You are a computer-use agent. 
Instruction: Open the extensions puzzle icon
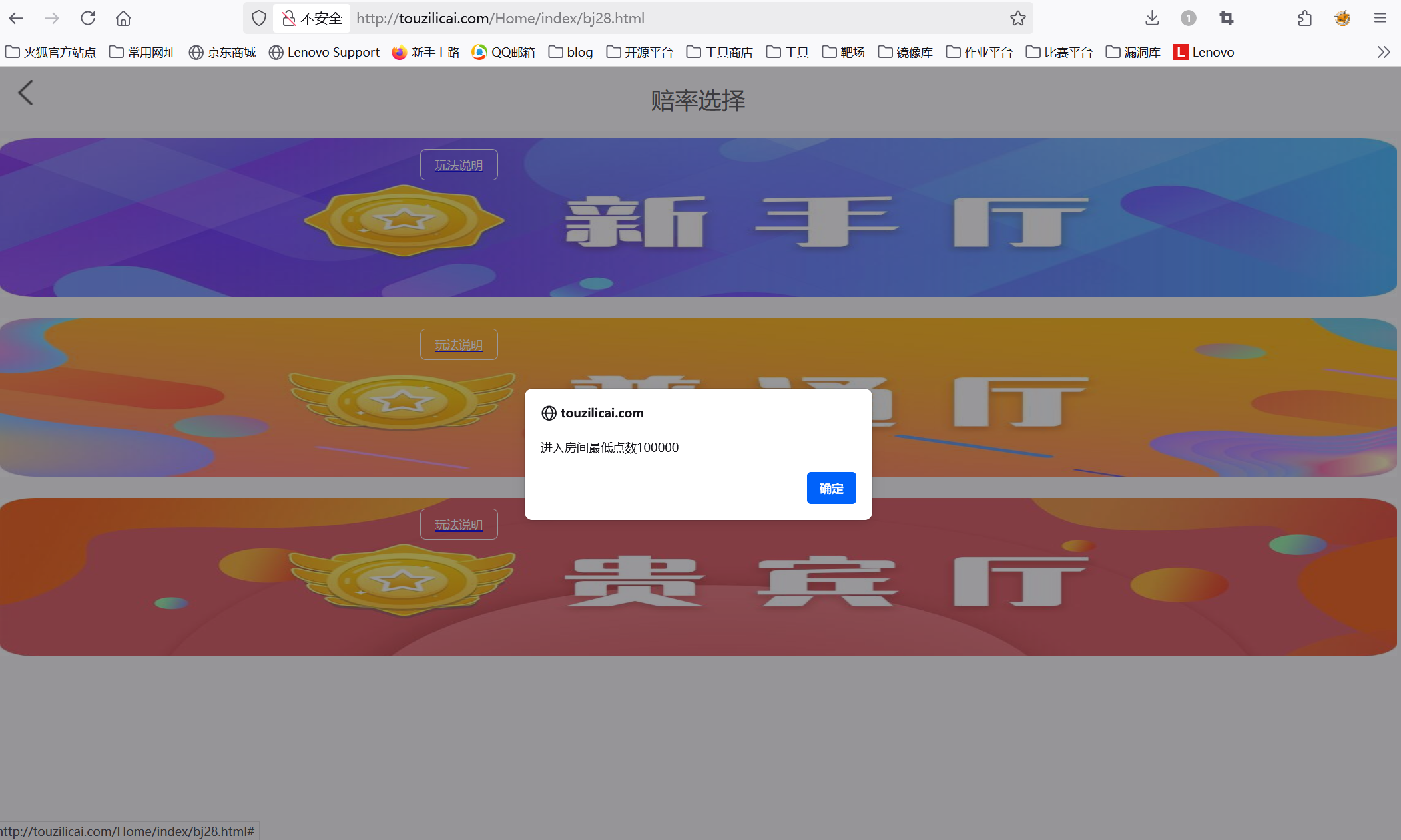[1304, 18]
